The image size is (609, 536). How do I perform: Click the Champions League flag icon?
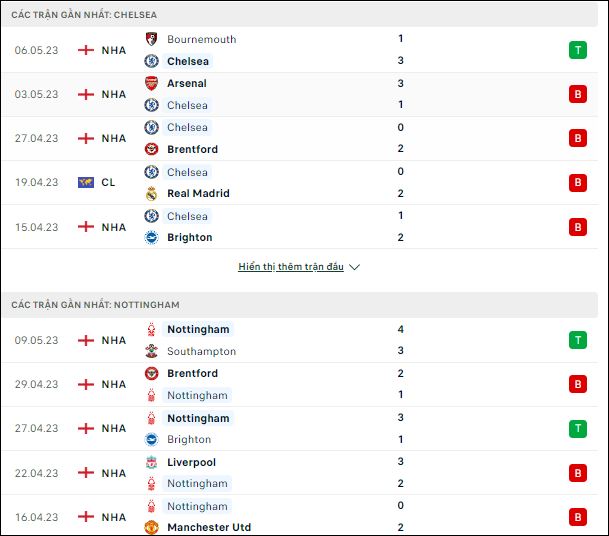[86, 182]
